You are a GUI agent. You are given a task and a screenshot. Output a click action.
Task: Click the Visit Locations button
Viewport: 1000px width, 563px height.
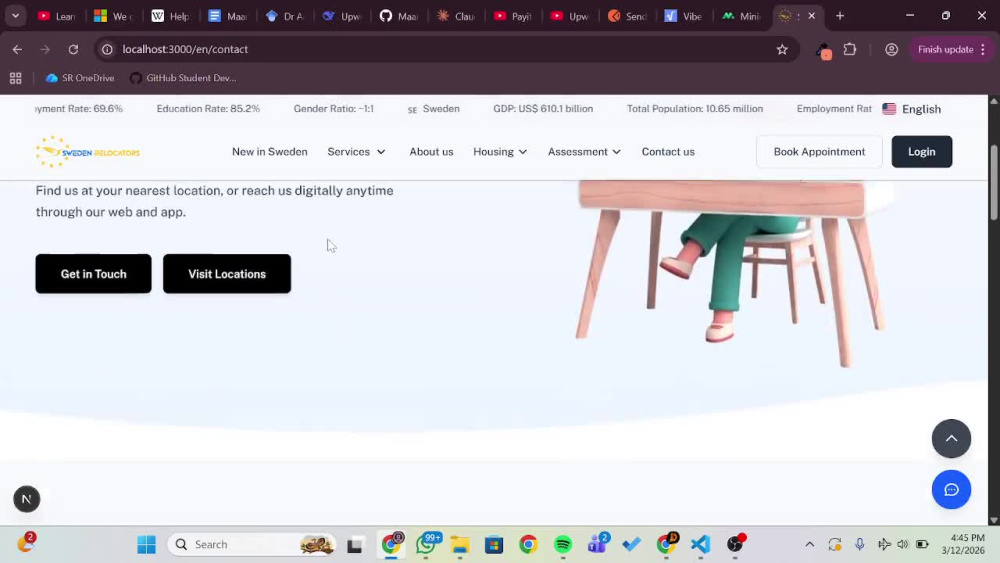(x=227, y=274)
